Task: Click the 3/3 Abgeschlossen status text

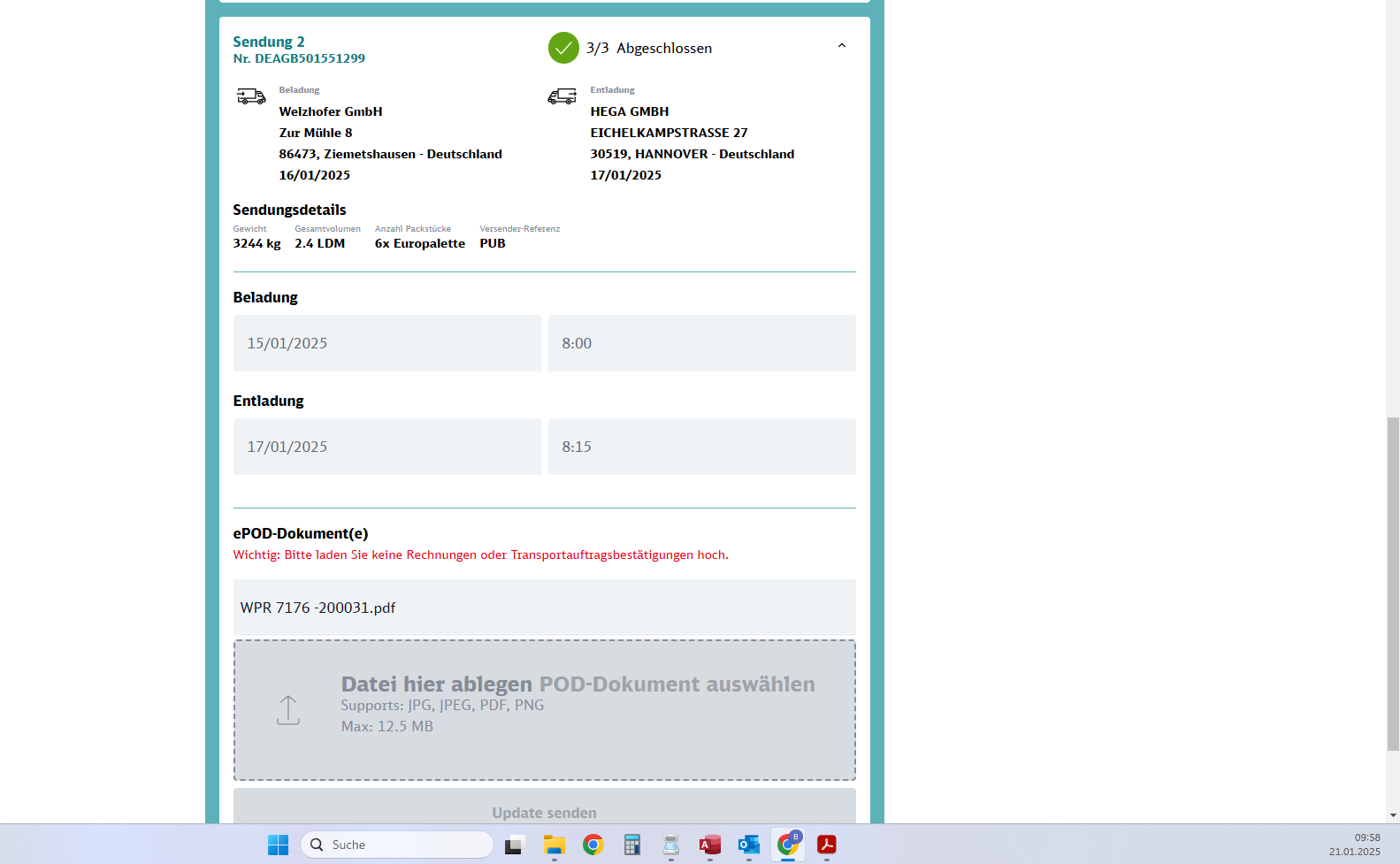Action: pos(649,49)
